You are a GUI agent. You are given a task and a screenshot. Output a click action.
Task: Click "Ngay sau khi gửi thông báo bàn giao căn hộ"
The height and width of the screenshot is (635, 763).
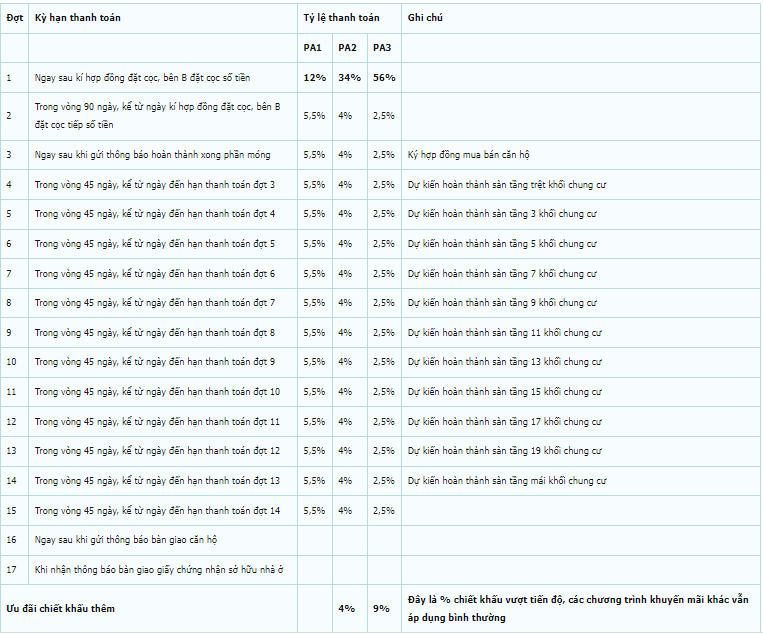pyautogui.click(x=125, y=540)
